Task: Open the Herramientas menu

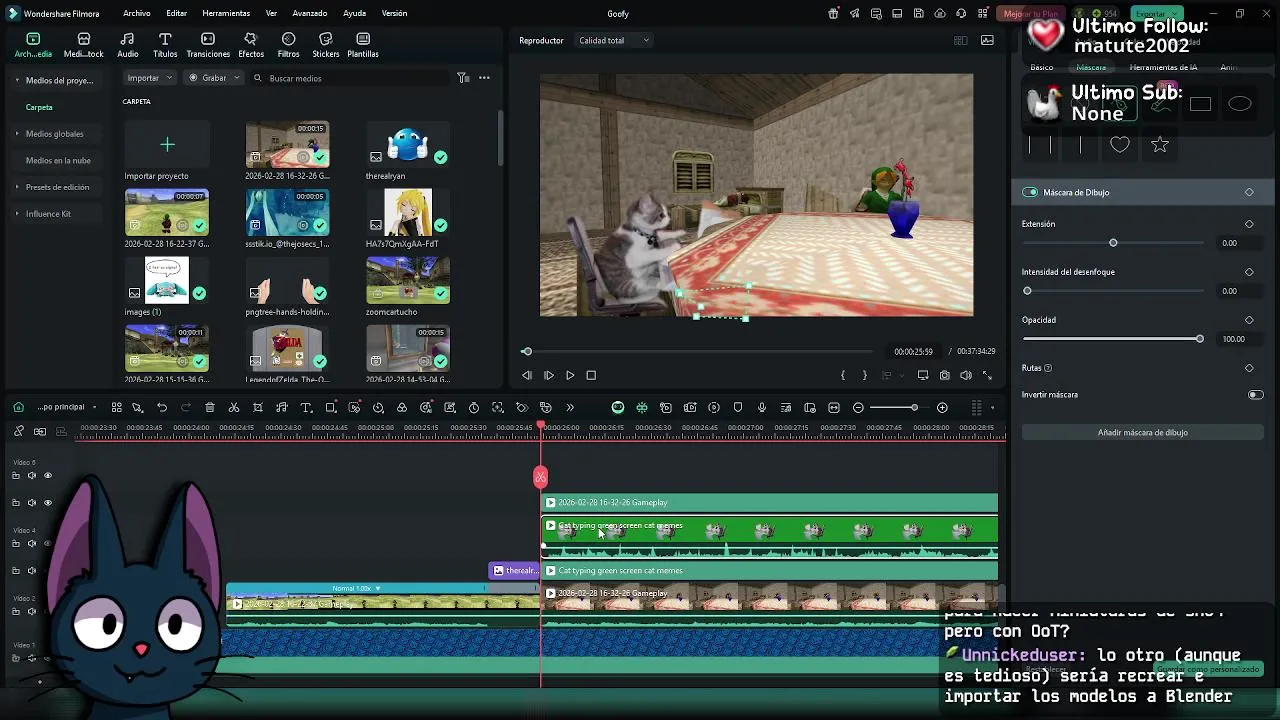Action: (x=226, y=13)
